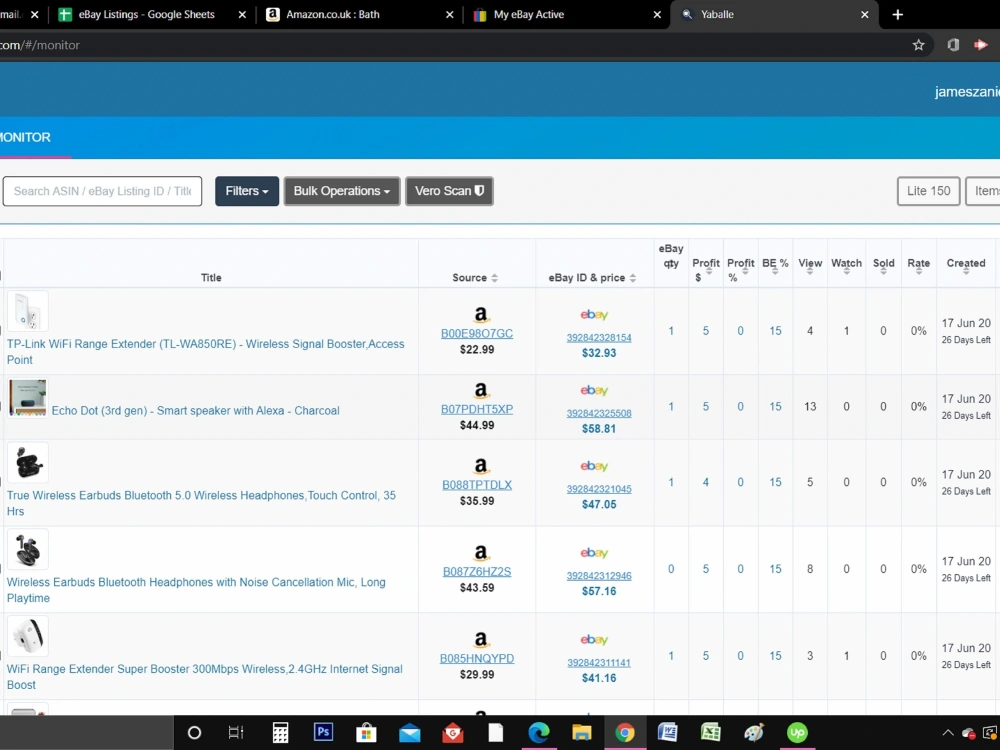1000x750 pixels.
Task: Click jameszani account name in header
Action: click(x=967, y=91)
